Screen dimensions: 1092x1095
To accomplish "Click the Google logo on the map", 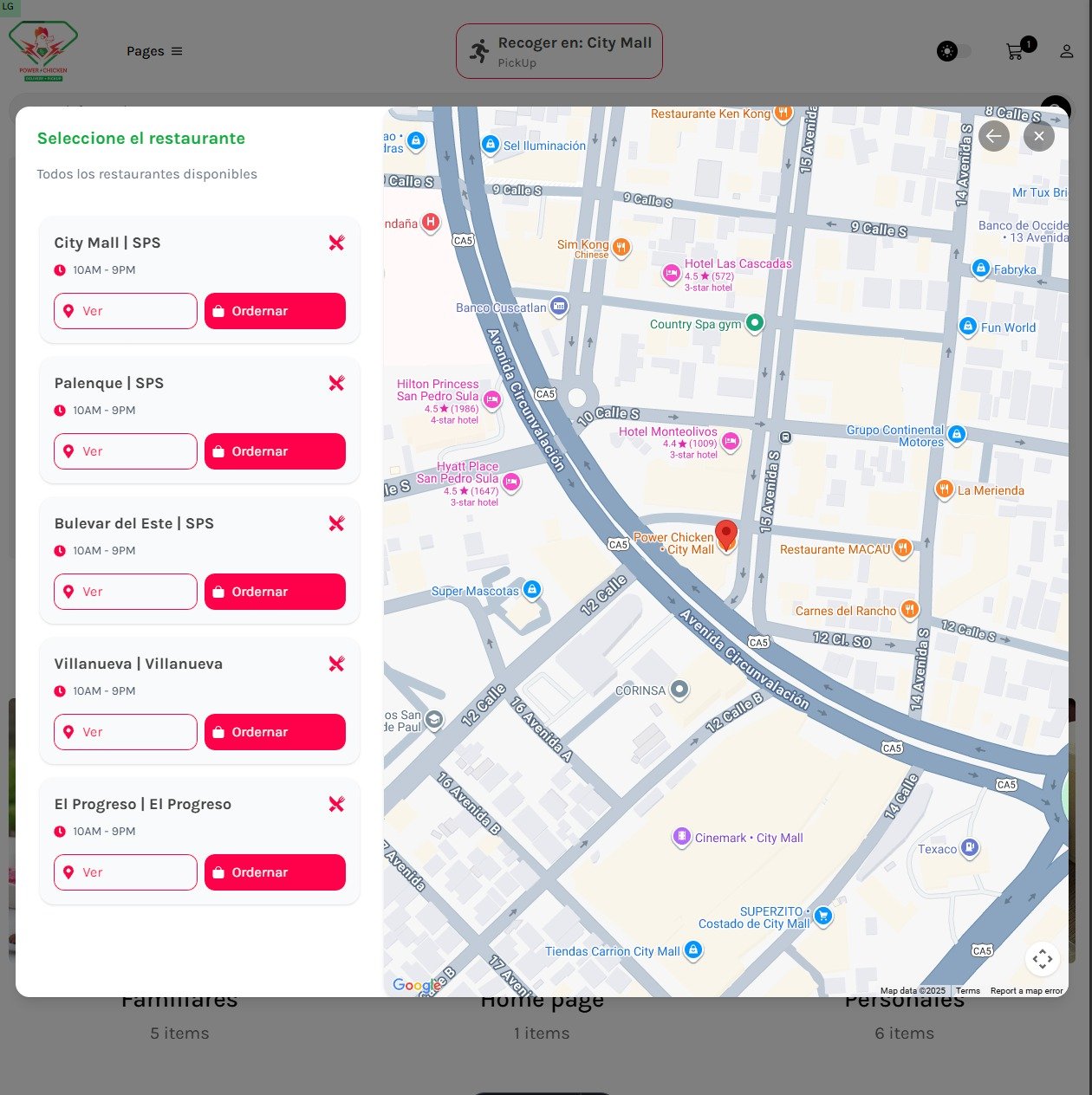I will [x=417, y=985].
